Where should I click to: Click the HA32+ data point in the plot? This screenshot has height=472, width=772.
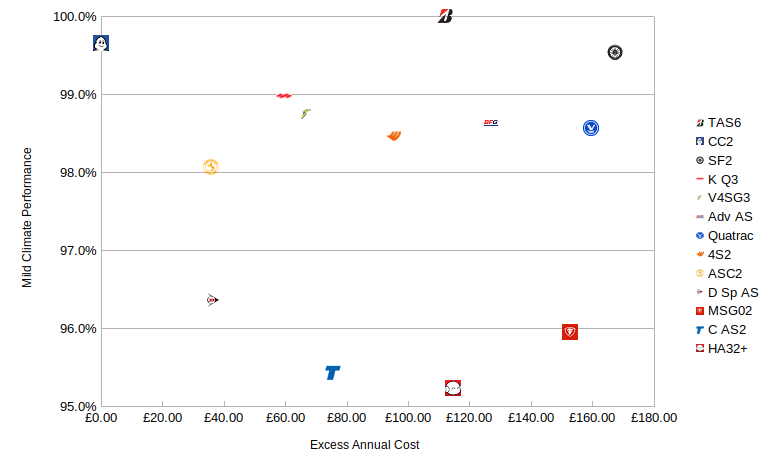[x=453, y=388]
